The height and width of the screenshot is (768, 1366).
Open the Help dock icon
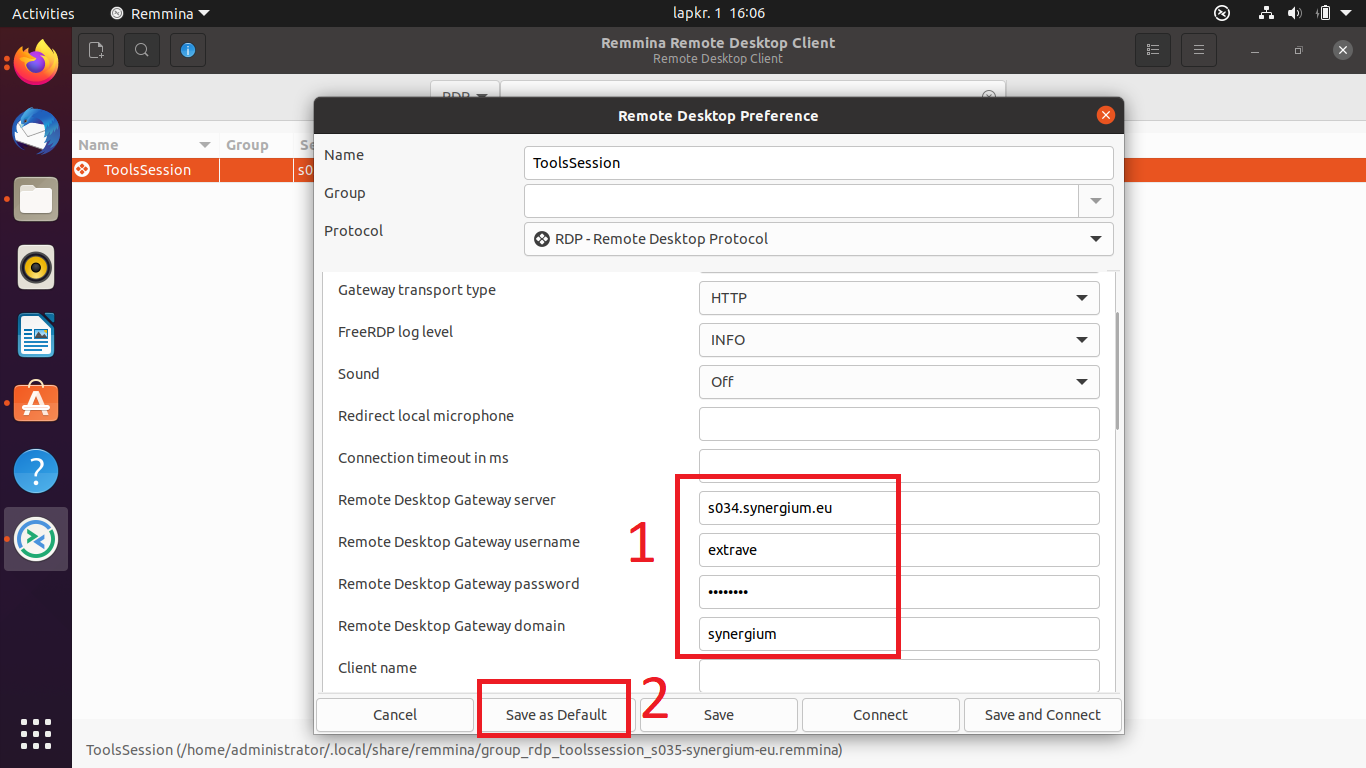[36, 471]
